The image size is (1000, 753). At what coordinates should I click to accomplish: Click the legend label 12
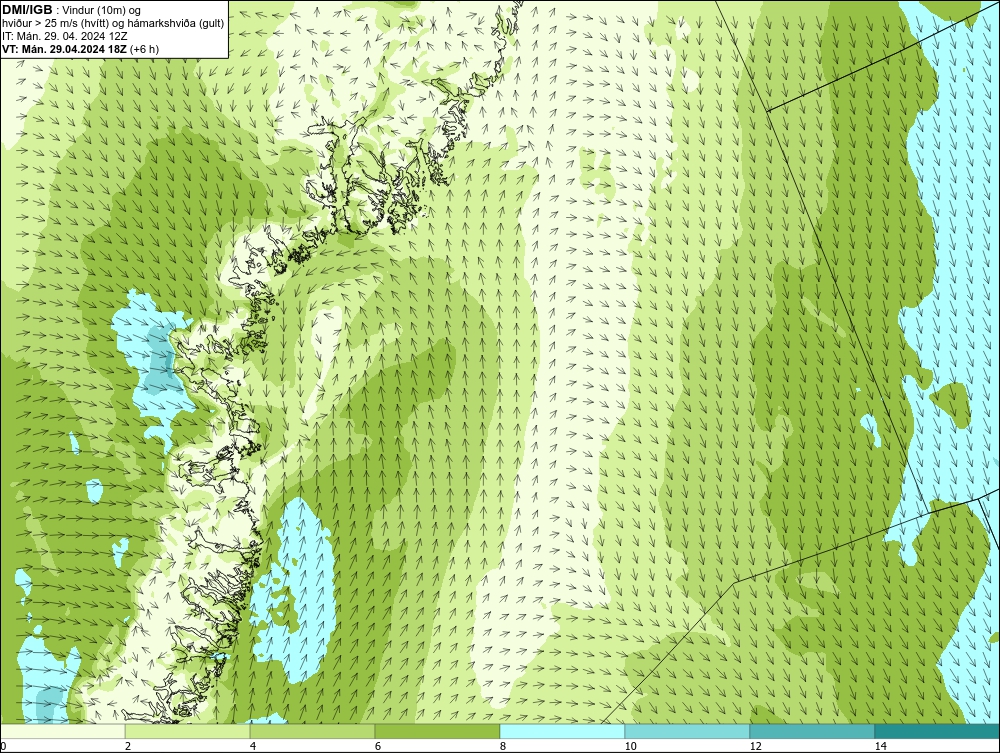[755, 746]
